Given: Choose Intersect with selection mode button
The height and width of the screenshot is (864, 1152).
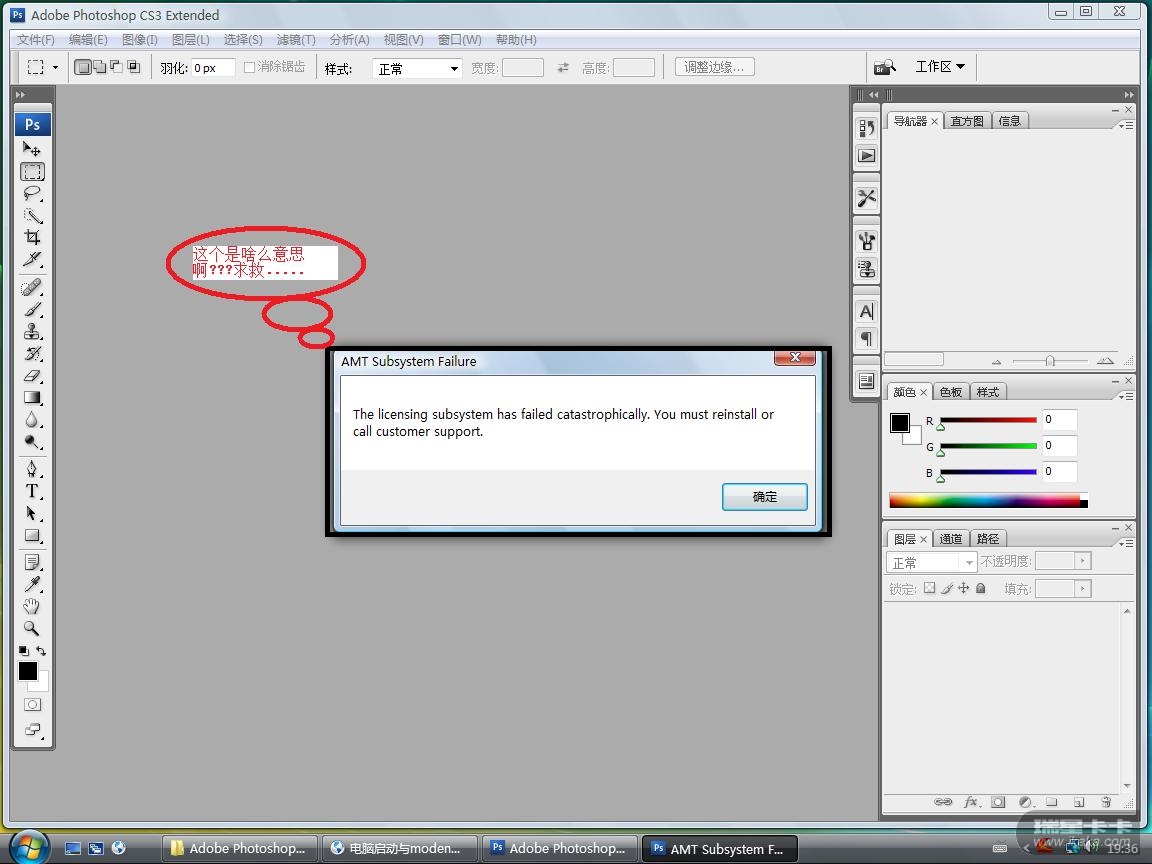Looking at the screenshot, I should point(133,67).
